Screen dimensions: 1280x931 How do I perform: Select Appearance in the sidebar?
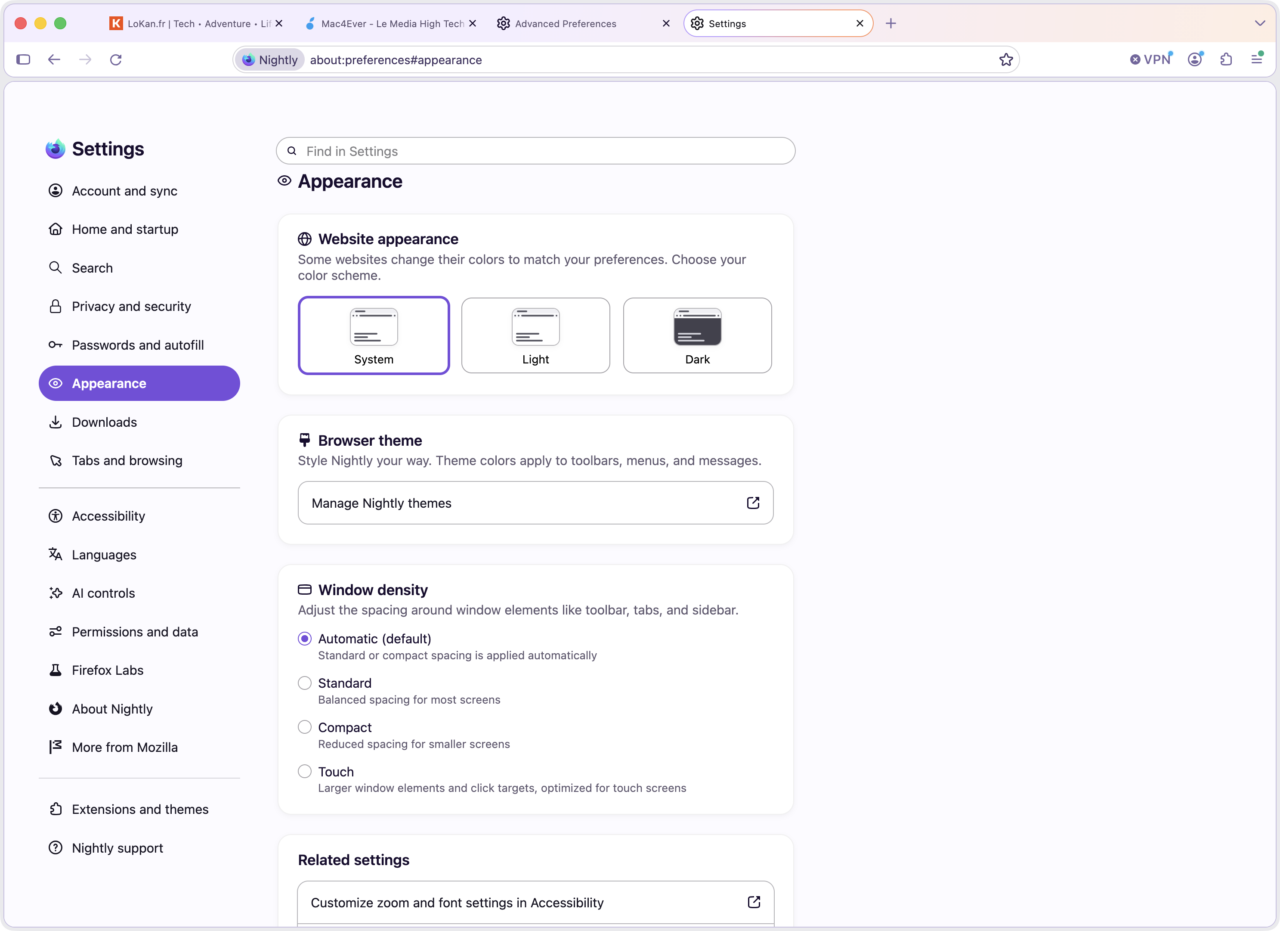139,383
